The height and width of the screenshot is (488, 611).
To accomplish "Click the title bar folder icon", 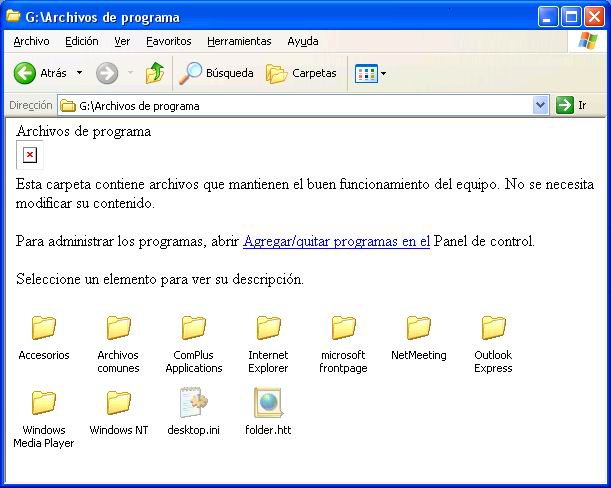I will click(14, 16).
